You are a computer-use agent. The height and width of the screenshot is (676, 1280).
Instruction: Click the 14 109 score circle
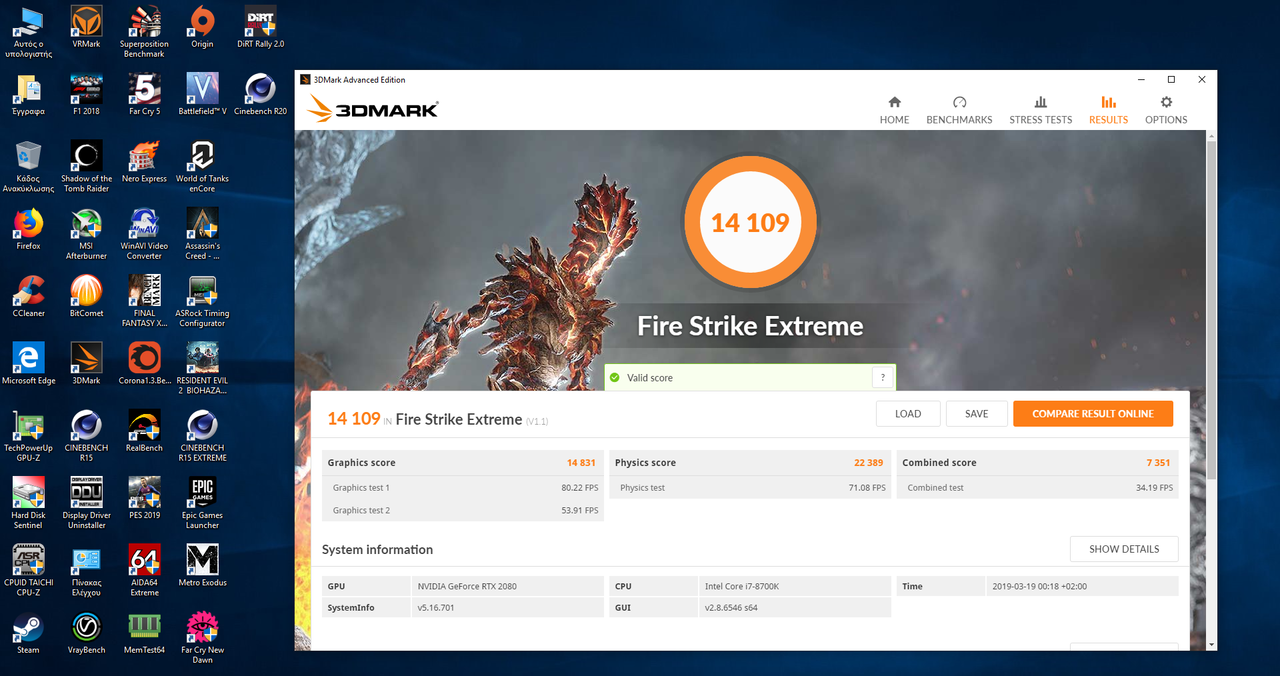tap(750, 222)
